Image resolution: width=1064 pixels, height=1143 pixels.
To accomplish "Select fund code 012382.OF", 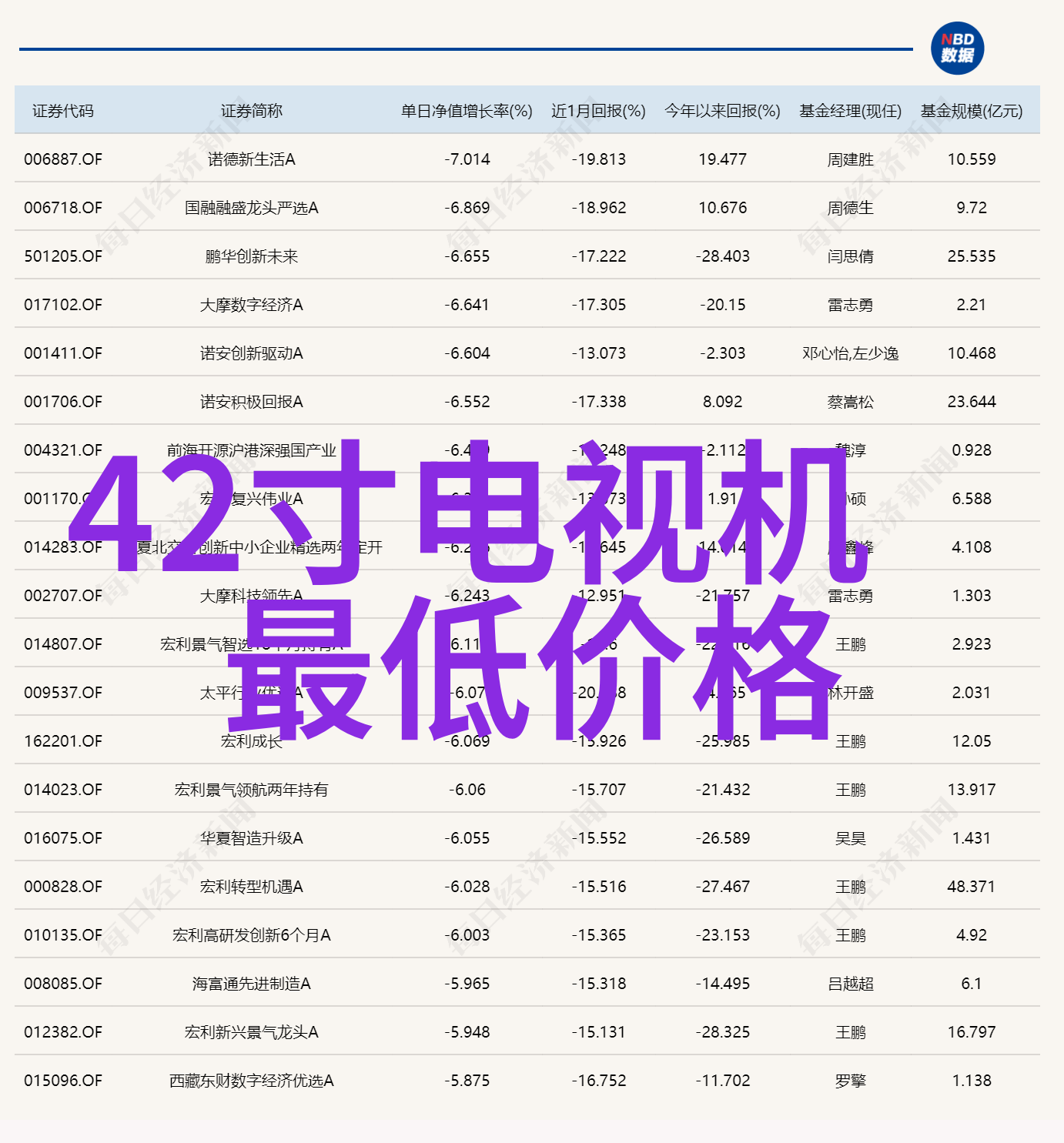I will 63,1032.
